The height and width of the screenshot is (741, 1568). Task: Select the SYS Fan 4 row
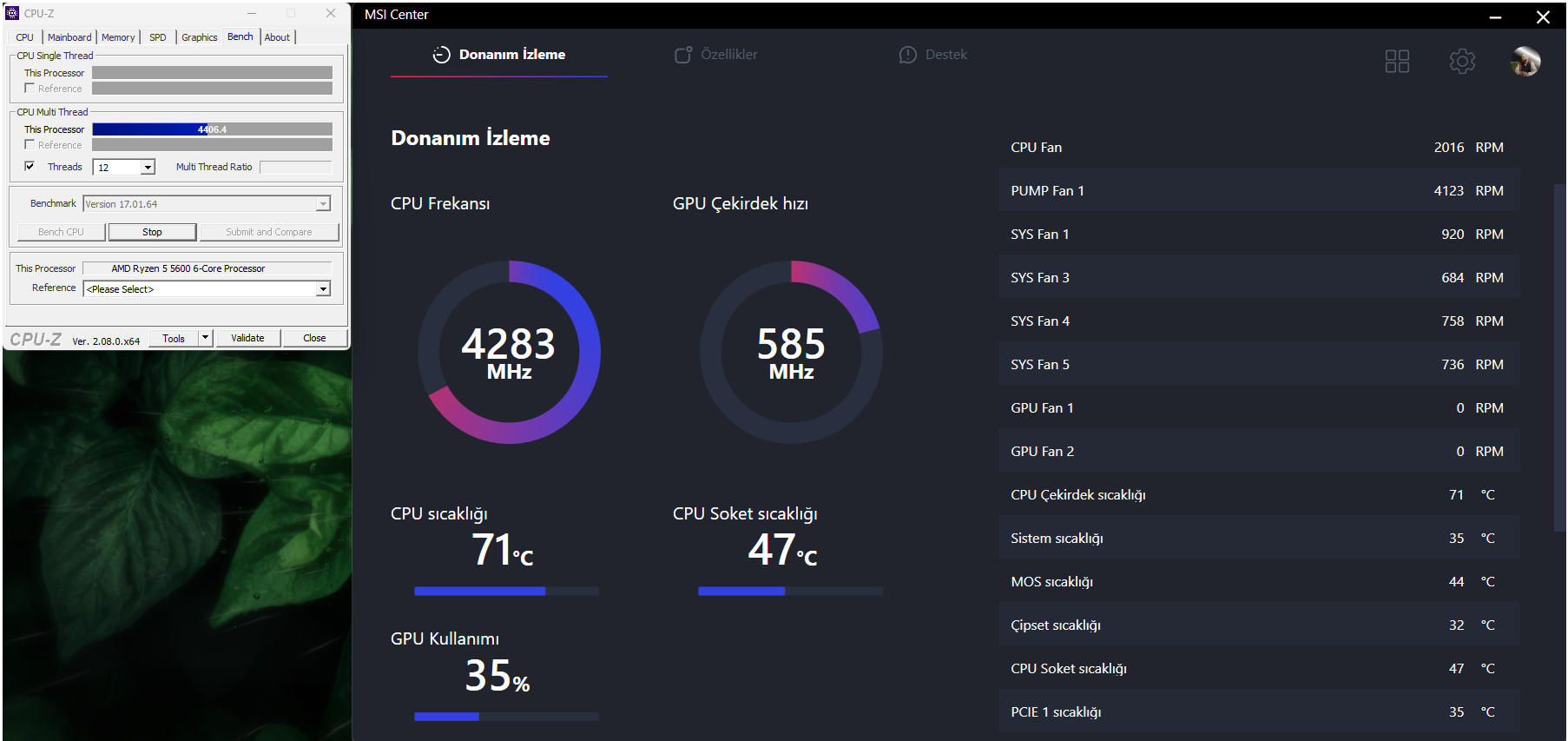pyautogui.click(x=1259, y=321)
